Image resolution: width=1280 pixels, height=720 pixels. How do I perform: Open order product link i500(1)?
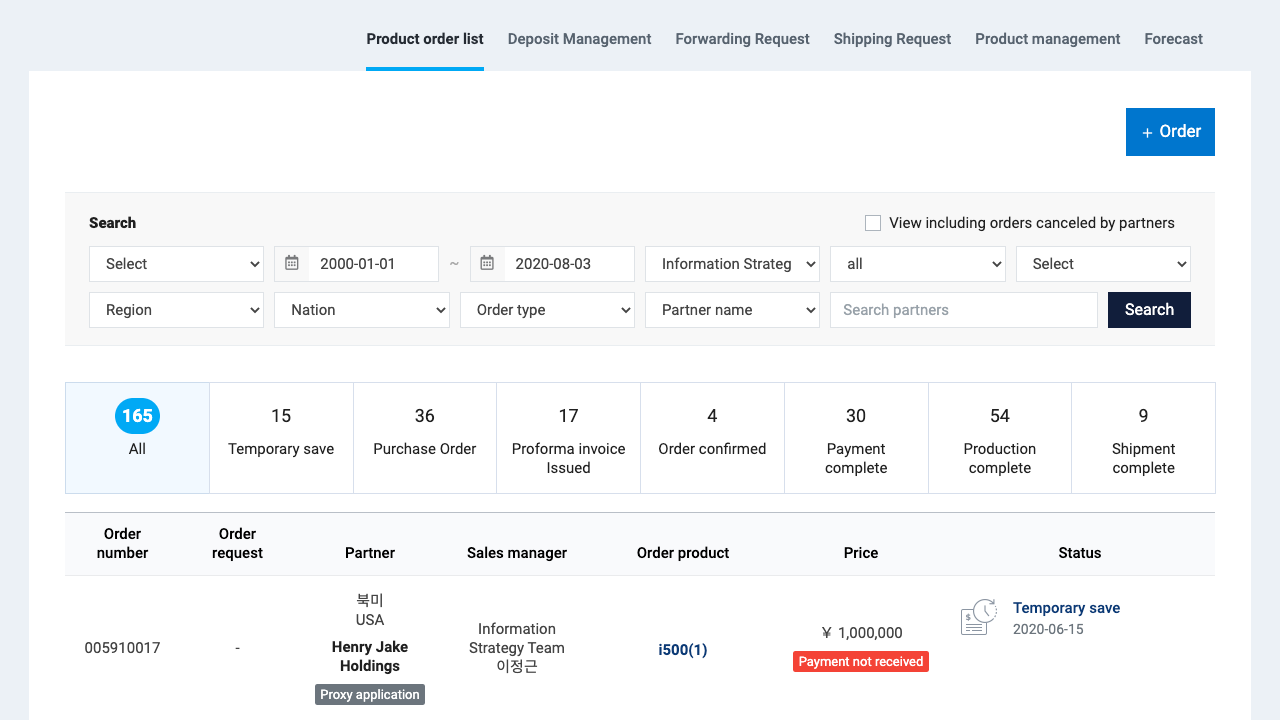(x=682, y=650)
